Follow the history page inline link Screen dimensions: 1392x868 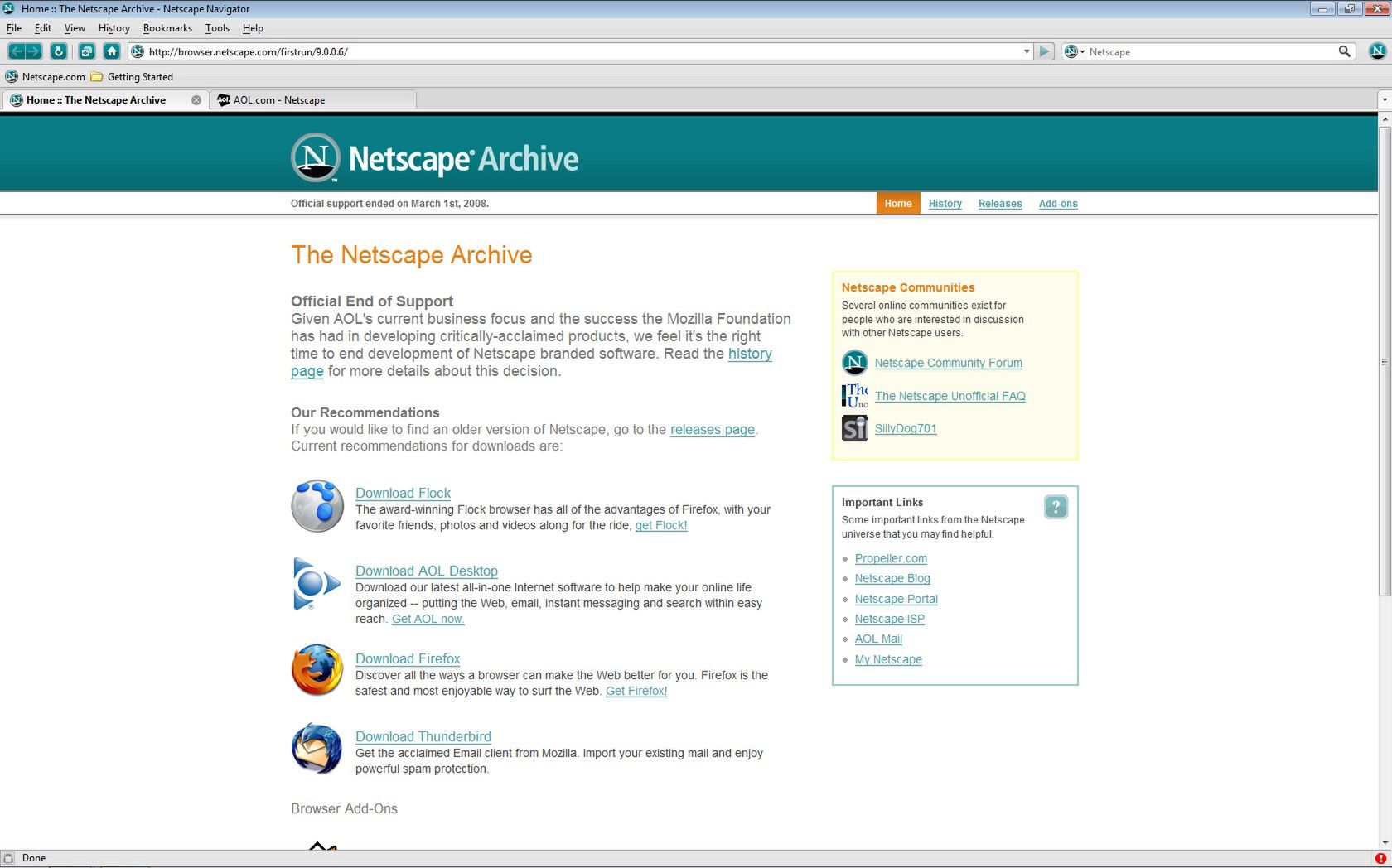point(750,354)
